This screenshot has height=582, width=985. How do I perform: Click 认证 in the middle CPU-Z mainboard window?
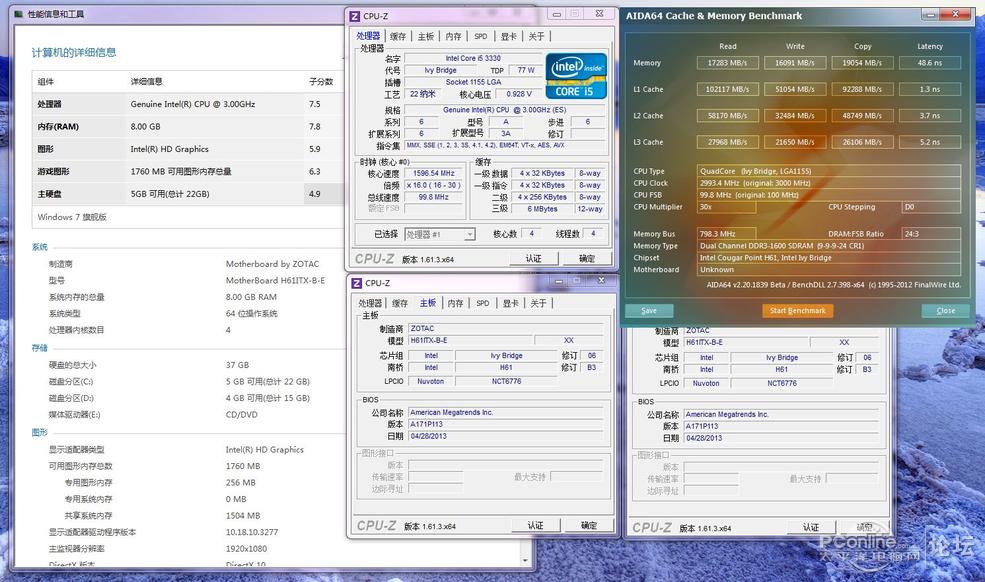535,525
